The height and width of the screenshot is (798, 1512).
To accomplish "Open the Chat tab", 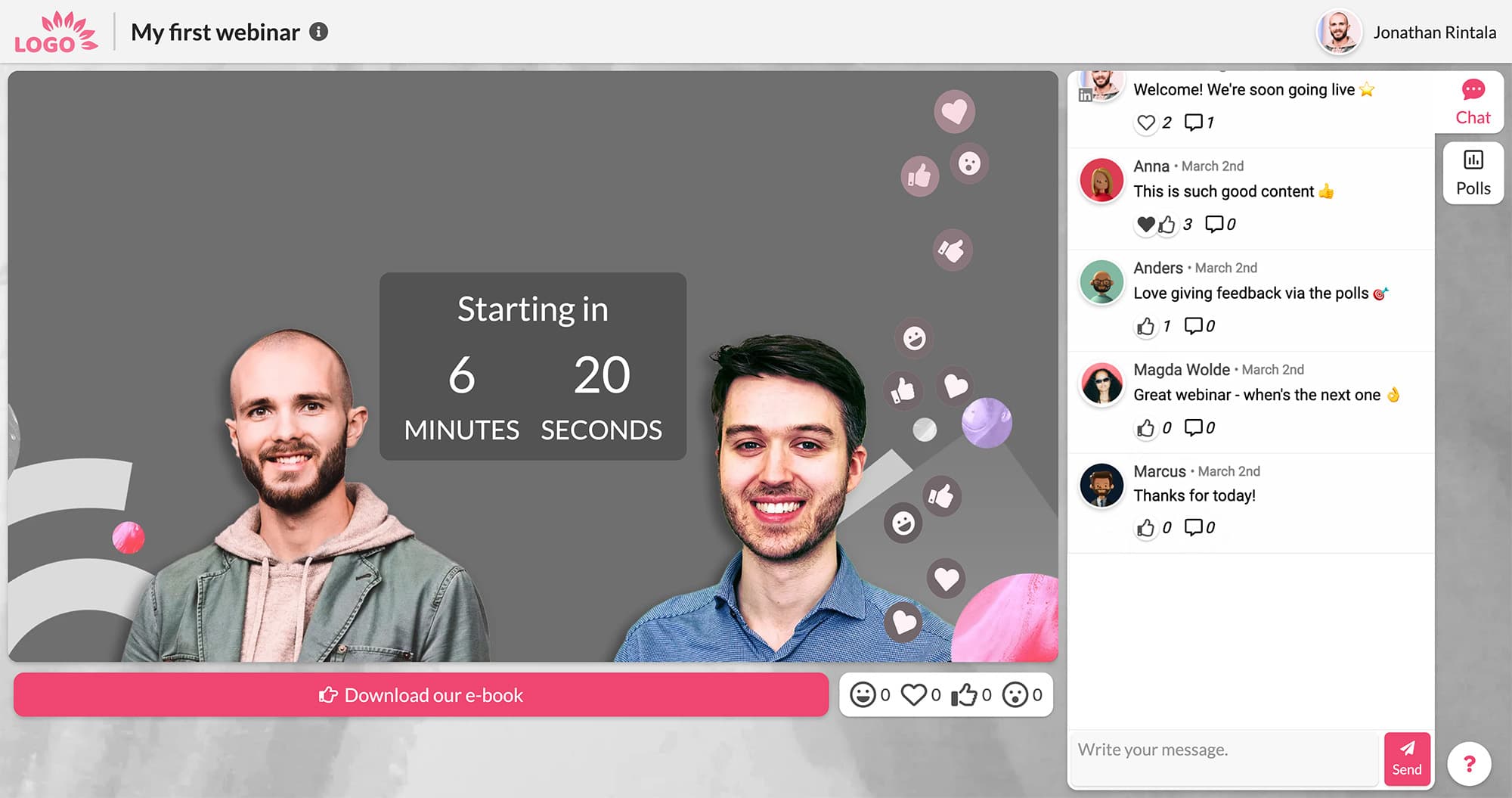I will coord(1472,102).
